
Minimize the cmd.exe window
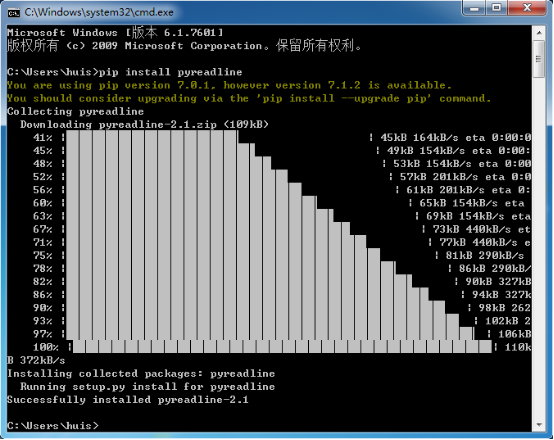pyautogui.click(x=475, y=8)
